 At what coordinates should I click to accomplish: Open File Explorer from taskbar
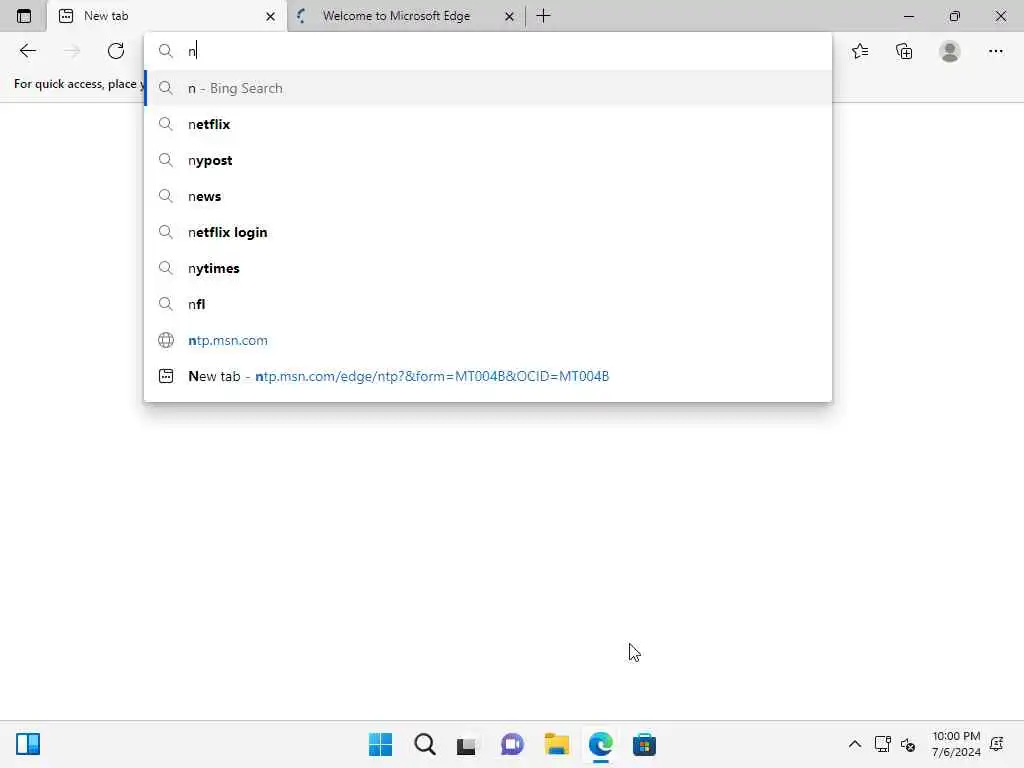click(556, 744)
